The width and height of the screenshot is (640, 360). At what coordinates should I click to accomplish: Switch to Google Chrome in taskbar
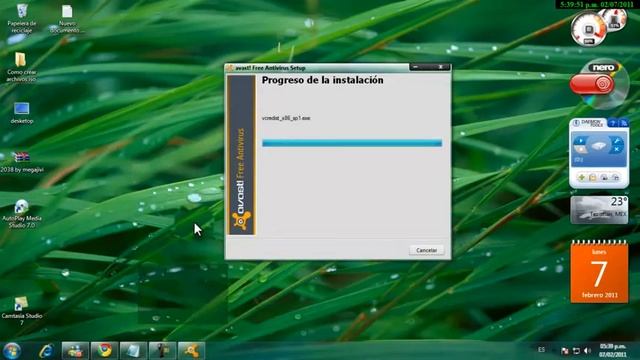coord(104,351)
